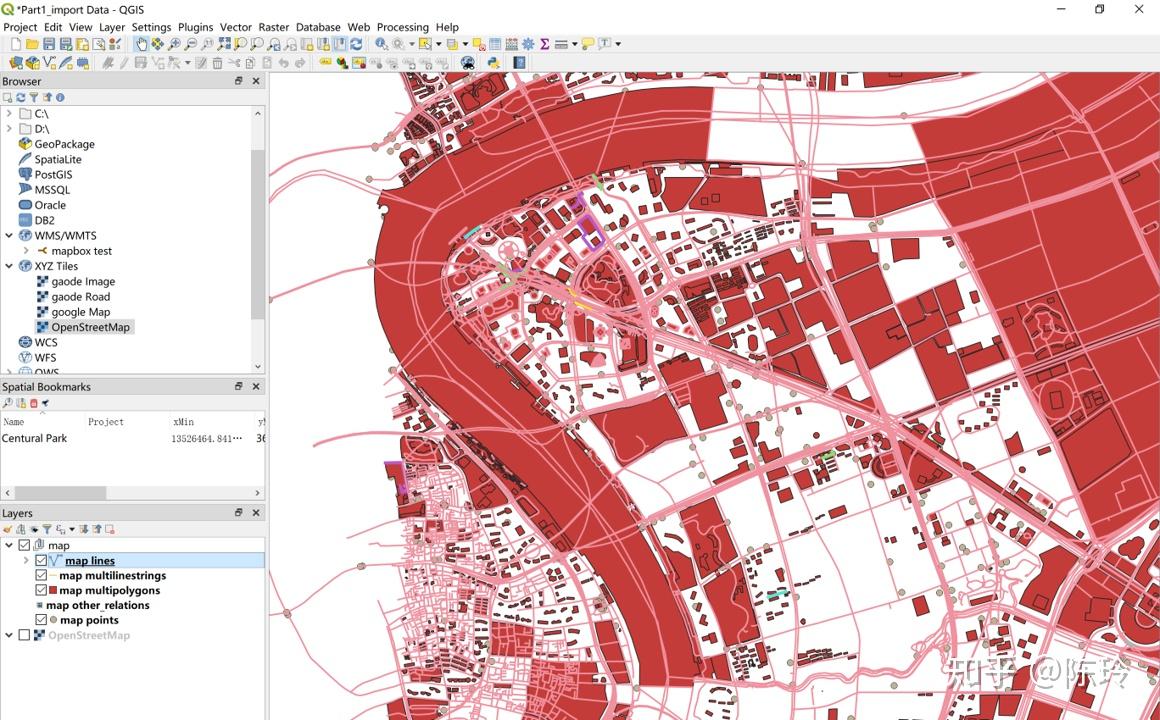
Task: Select Centural Park spatial bookmark
Action: [x=35, y=438]
